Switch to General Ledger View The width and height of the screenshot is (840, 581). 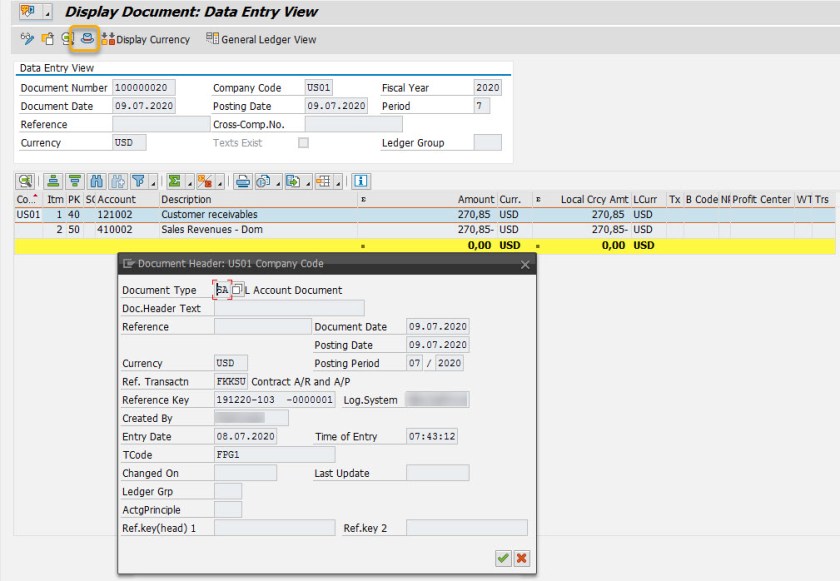[x=260, y=39]
